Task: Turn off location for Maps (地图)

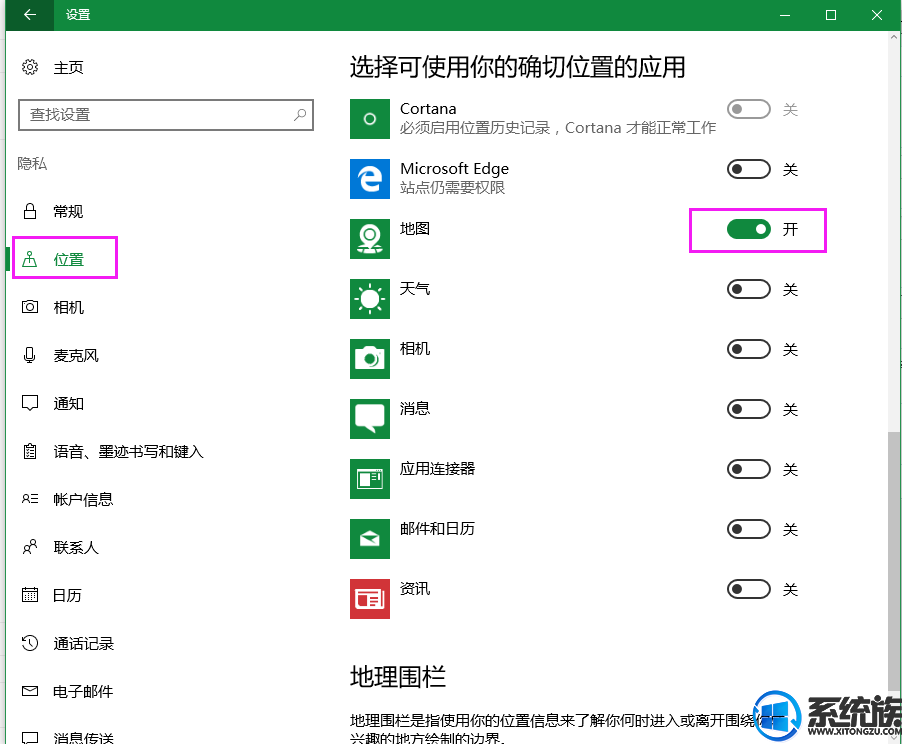Action: [x=748, y=229]
